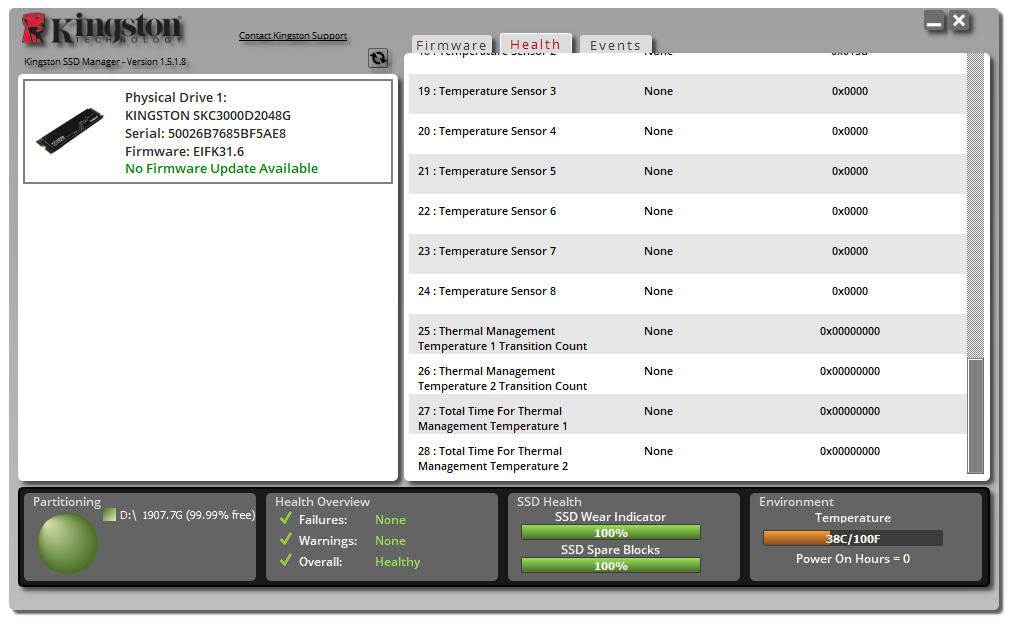Click 'No Firmware Update Available' text
This screenshot has height=627, width=1015.
[x=221, y=168]
